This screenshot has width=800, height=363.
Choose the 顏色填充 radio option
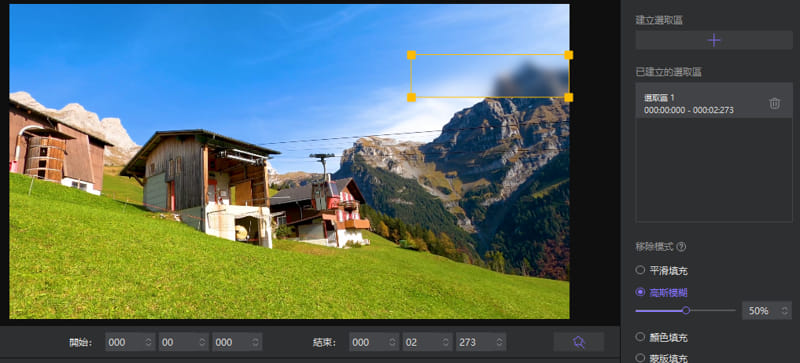[640, 337]
